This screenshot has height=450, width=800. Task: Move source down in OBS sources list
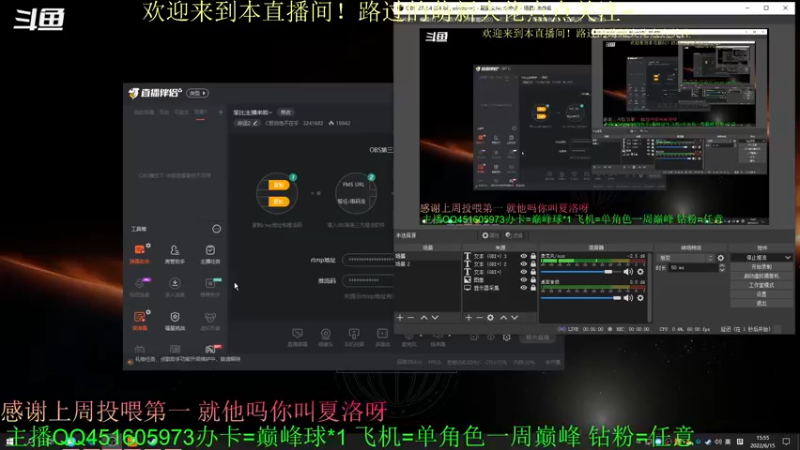[x=515, y=317]
